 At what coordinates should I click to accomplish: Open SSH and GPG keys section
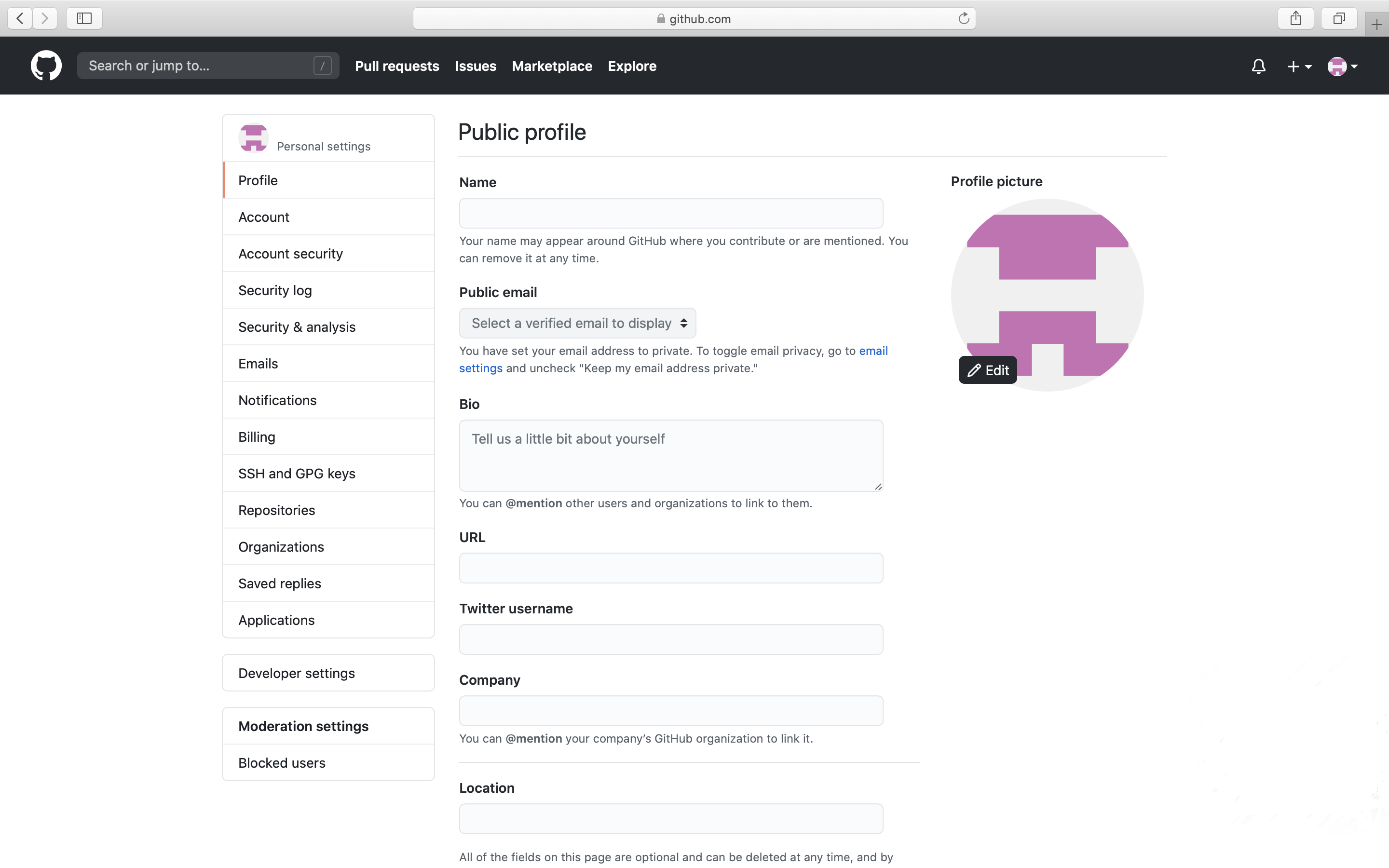click(297, 474)
